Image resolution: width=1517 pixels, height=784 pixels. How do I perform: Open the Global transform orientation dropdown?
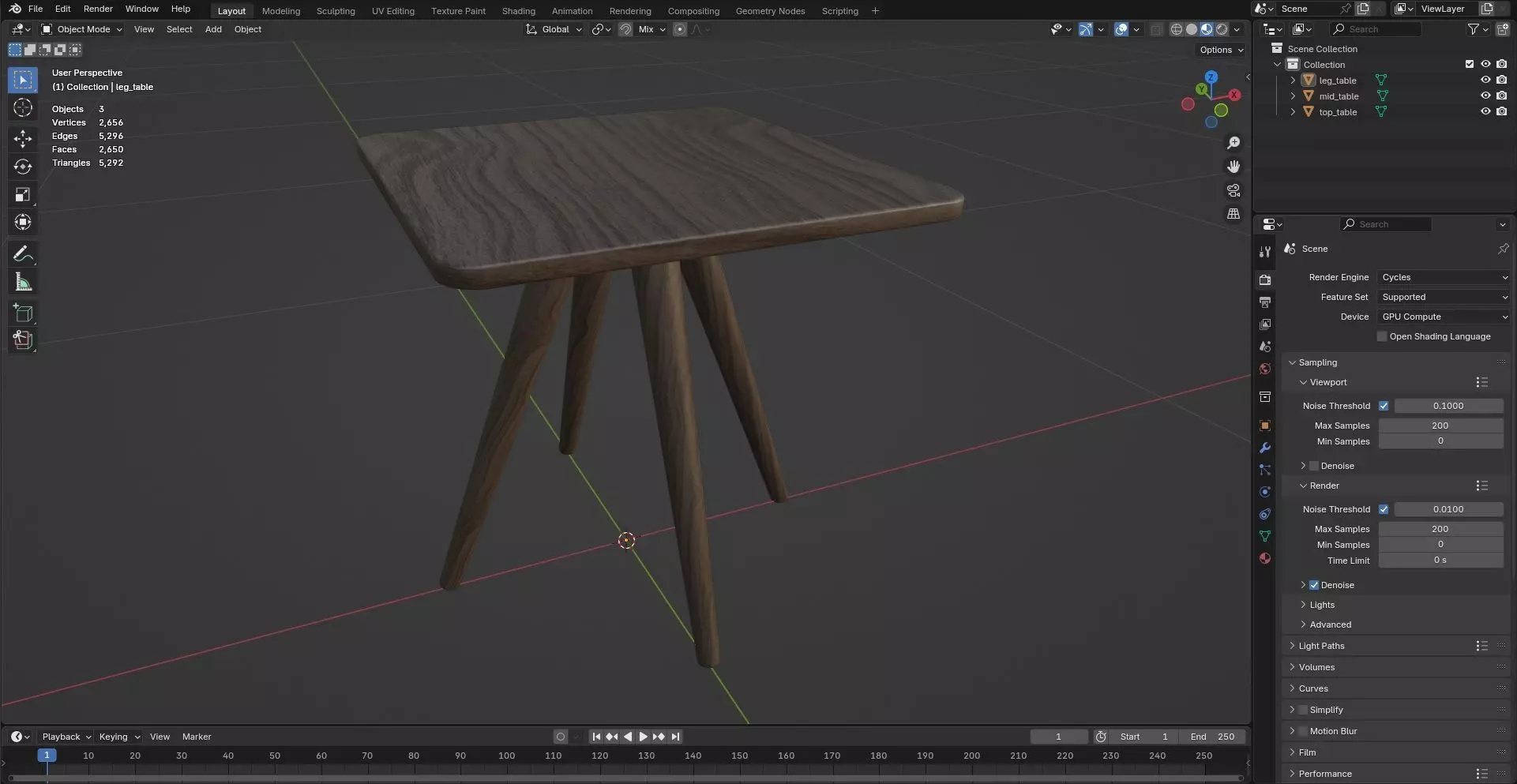coord(554,29)
